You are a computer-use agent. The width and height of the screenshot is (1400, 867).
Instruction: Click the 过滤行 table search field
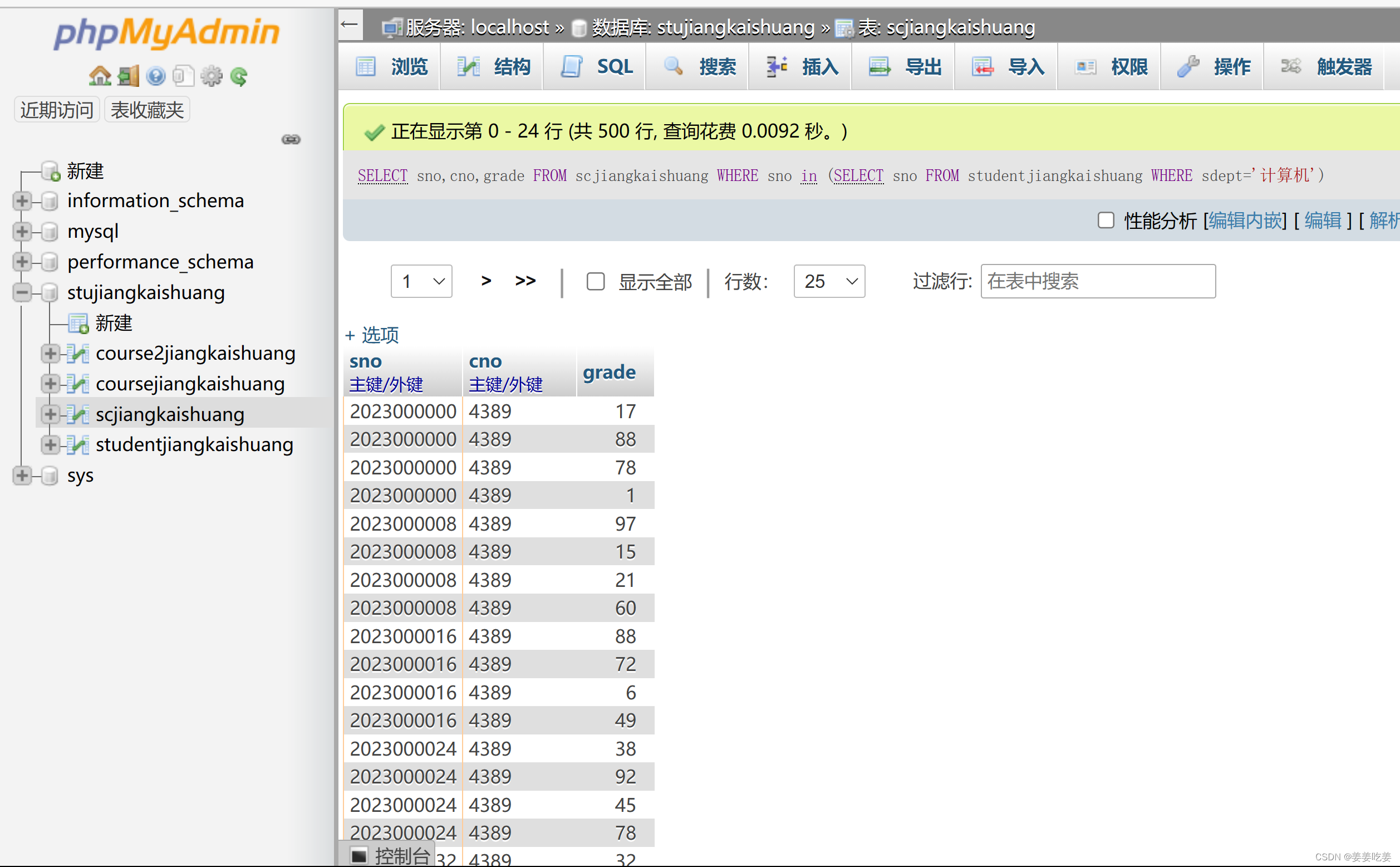pos(1097,281)
